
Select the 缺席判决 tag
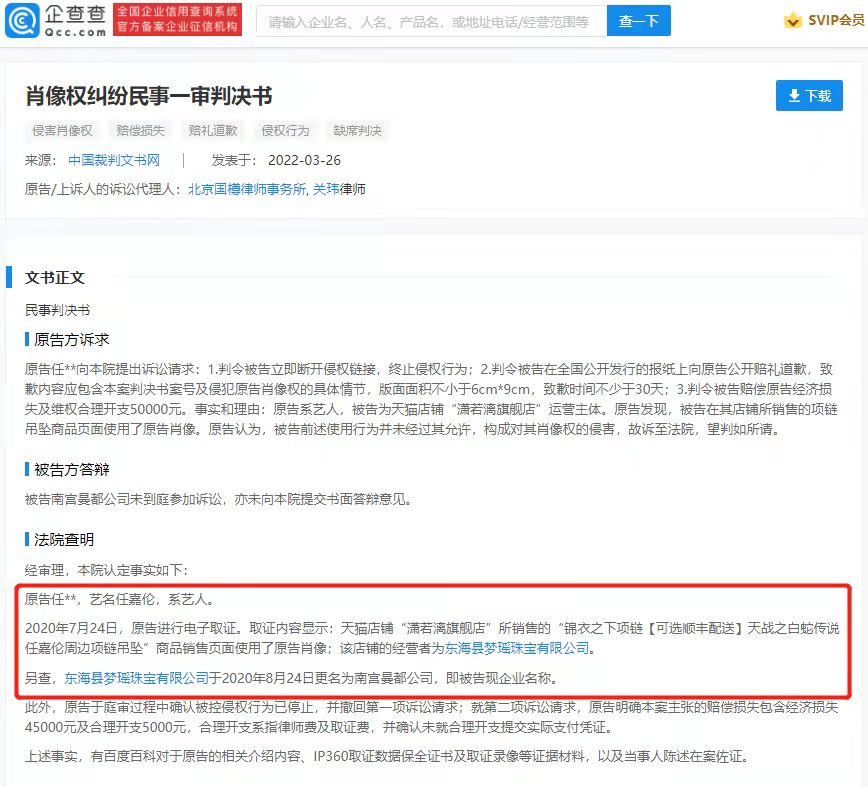[358, 131]
